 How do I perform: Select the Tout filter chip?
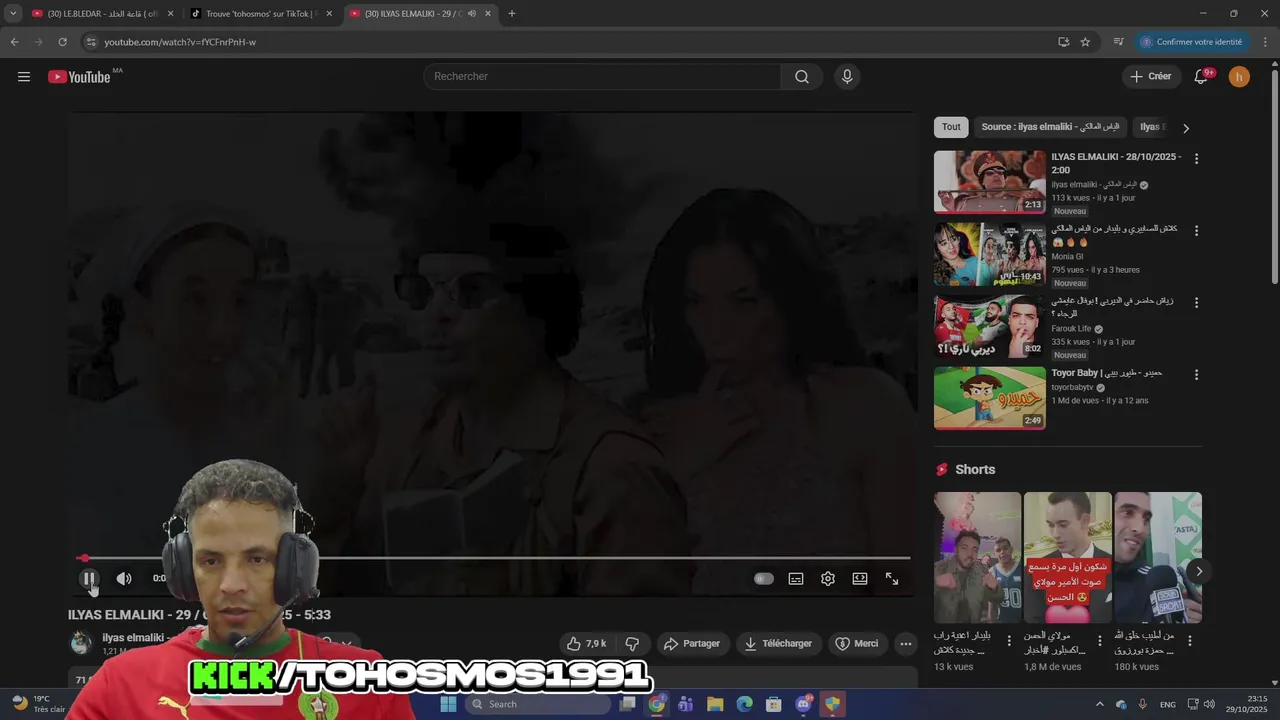click(x=951, y=127)
